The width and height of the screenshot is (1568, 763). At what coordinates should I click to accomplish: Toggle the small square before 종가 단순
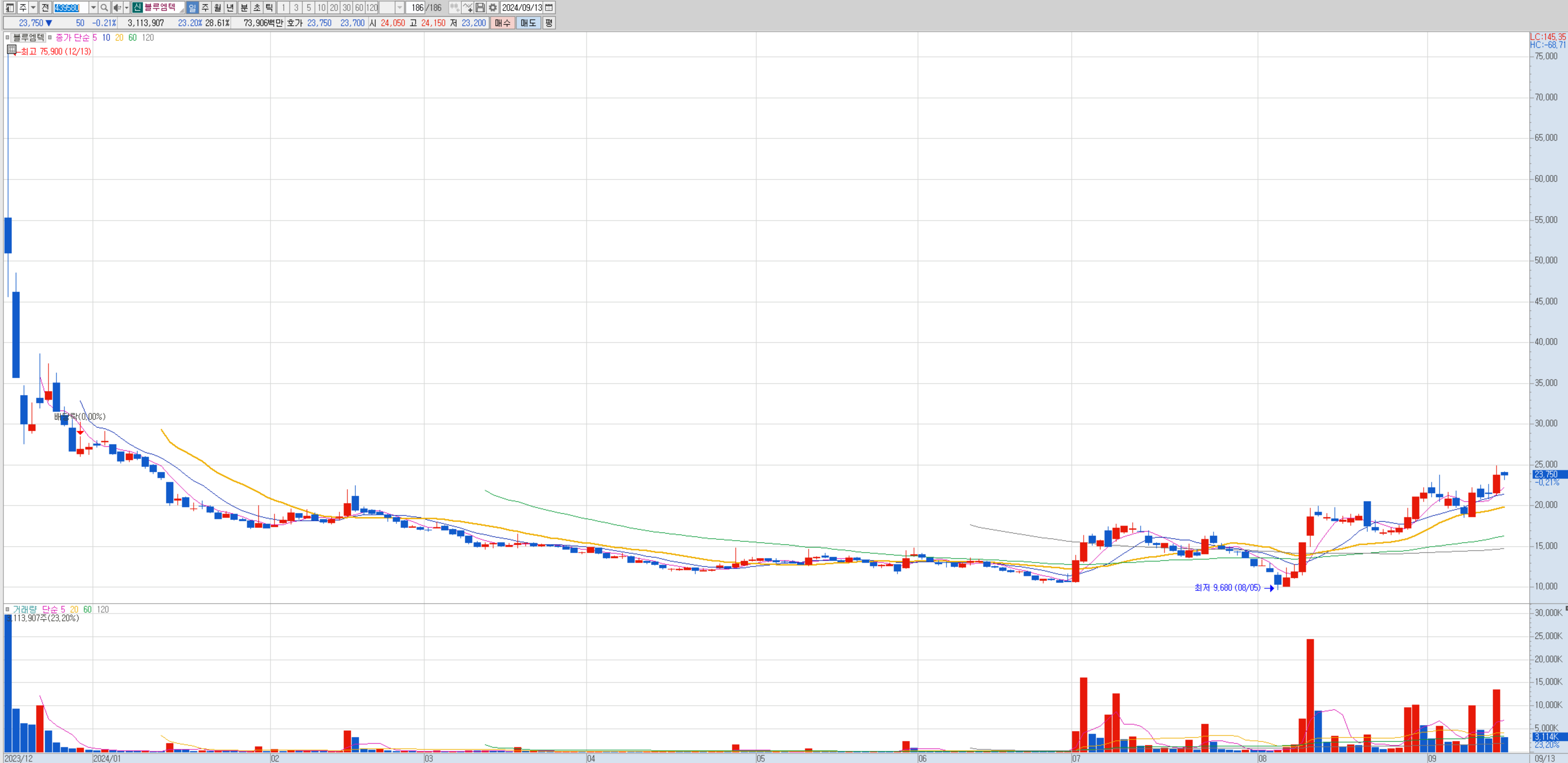click(x=50, y=38)
